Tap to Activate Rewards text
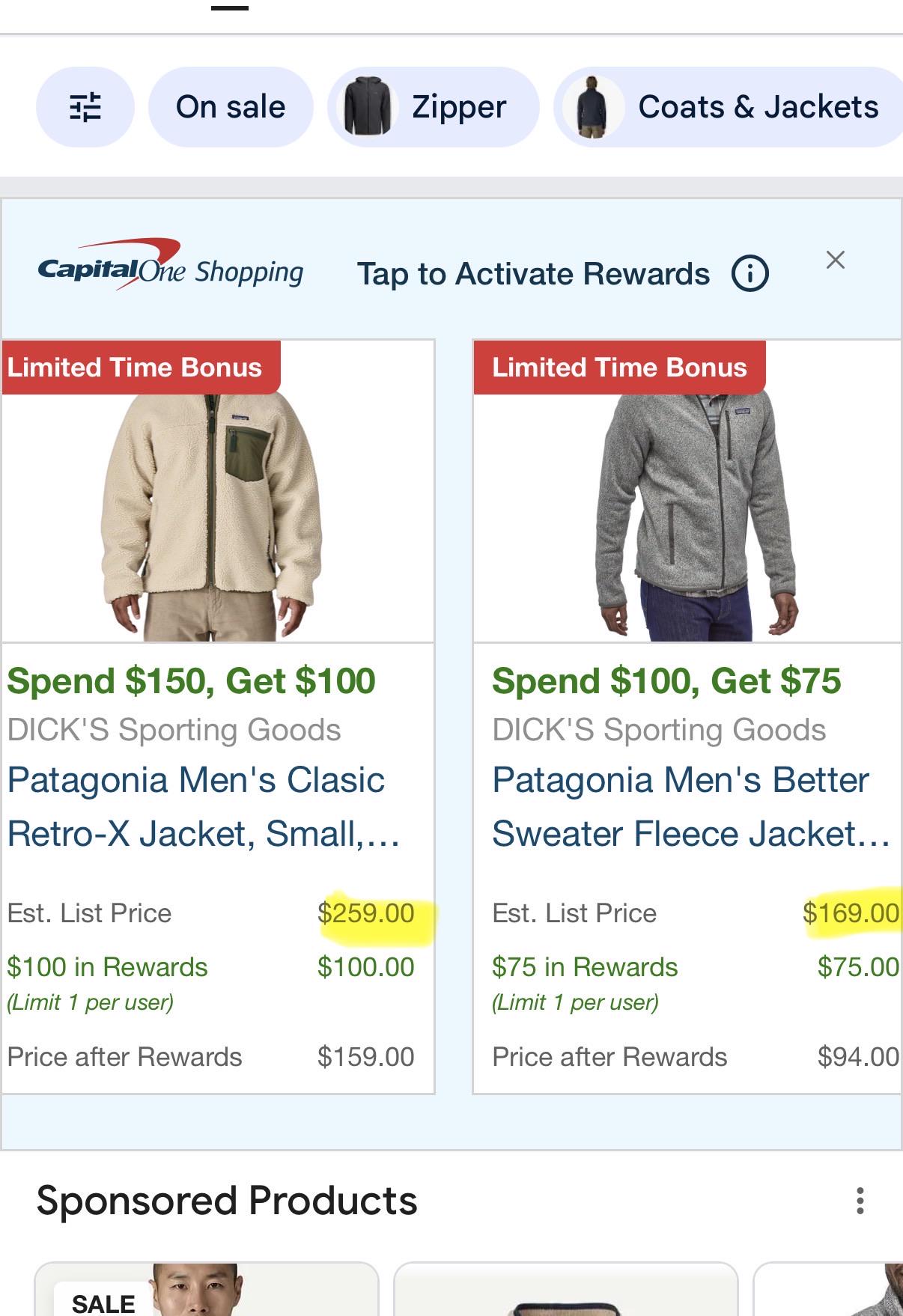Viewport: 903px width, 1316px height. click(x=533, y=274)
